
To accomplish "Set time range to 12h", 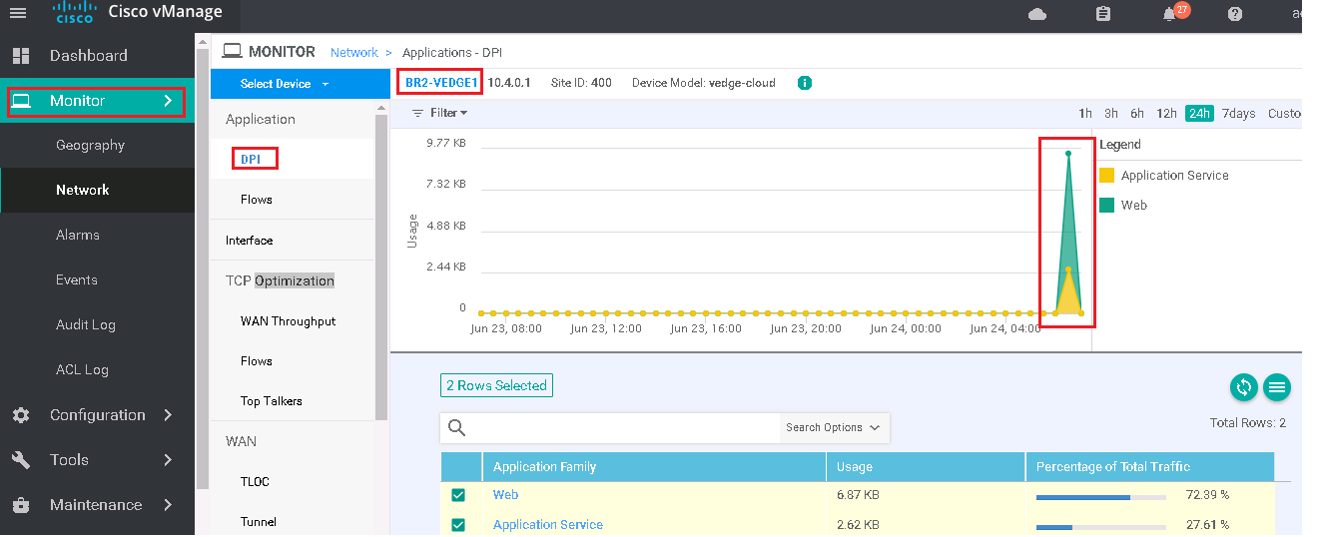I will pos(1166,114).
